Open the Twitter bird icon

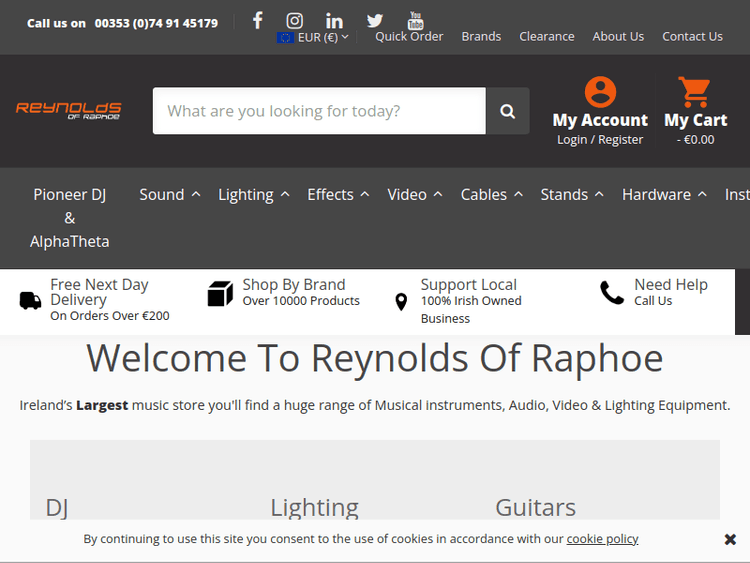374,20
